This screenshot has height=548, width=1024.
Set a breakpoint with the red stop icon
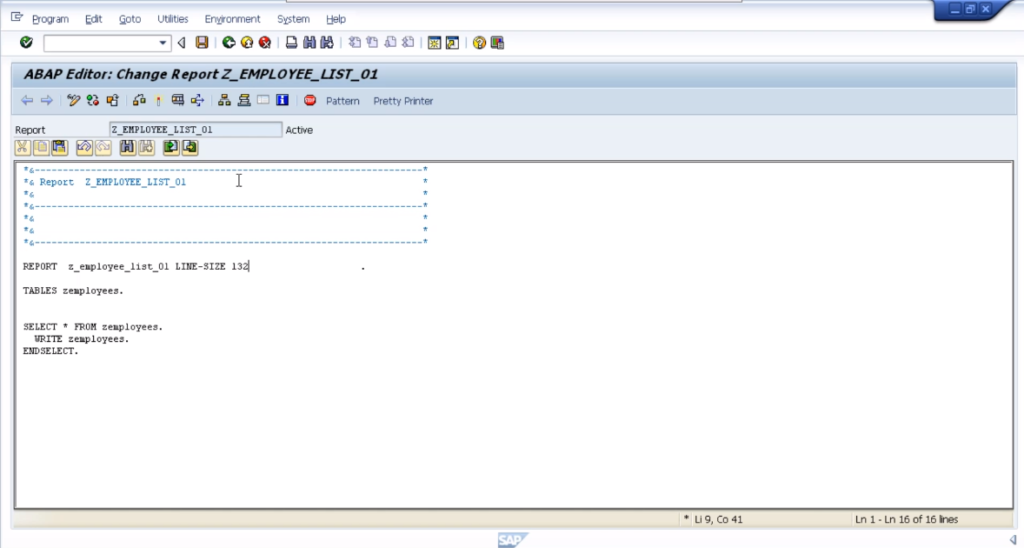point(310,101)
